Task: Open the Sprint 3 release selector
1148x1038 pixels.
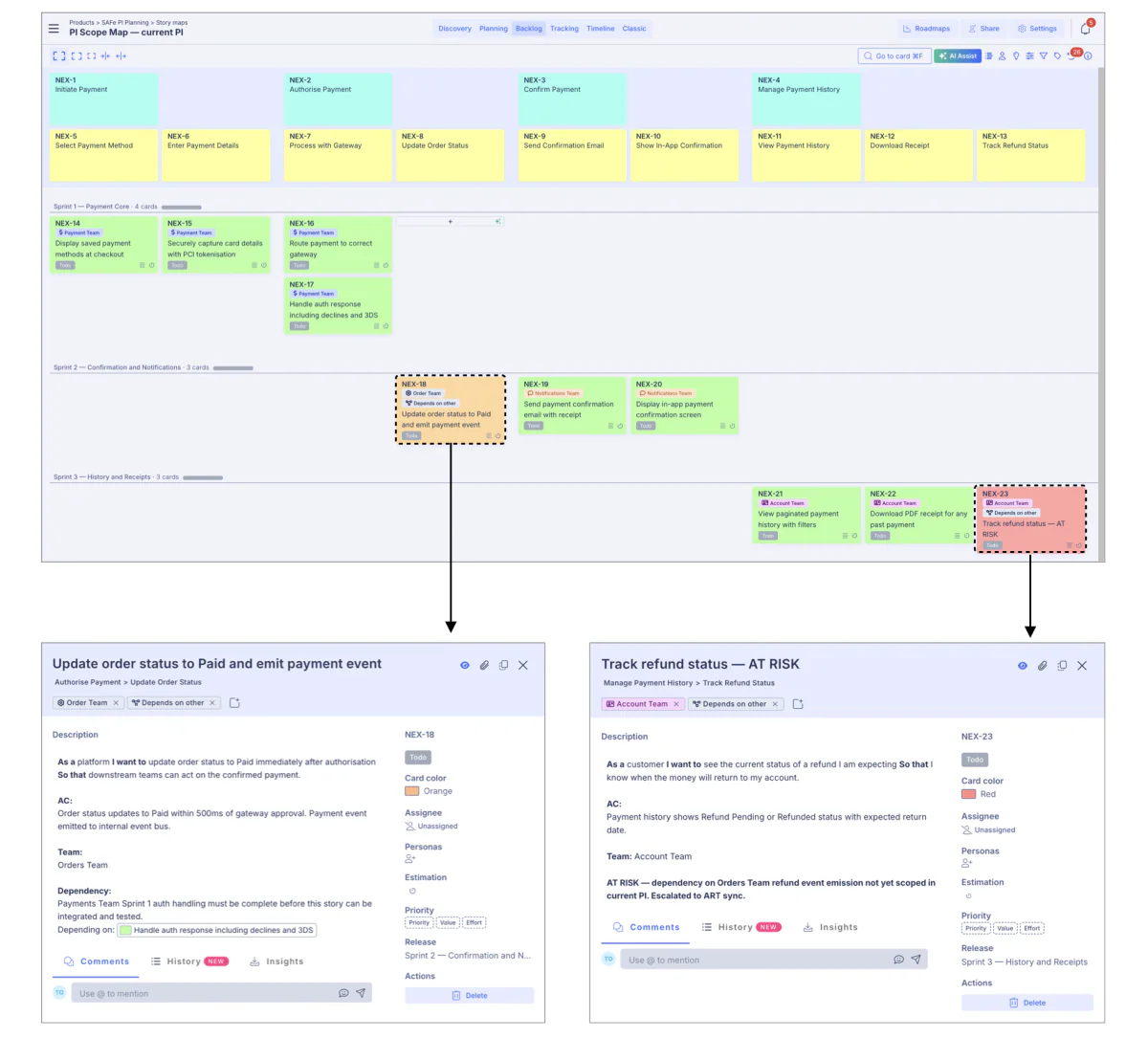Action: [1025, 962]
